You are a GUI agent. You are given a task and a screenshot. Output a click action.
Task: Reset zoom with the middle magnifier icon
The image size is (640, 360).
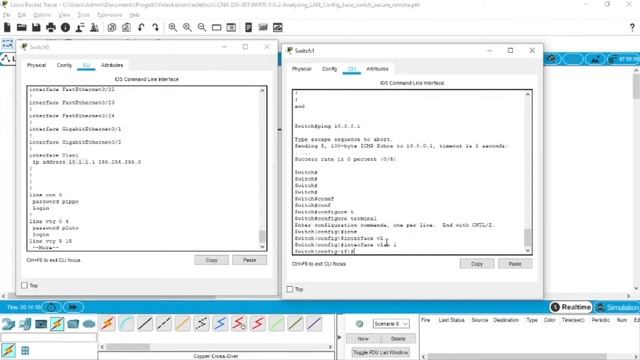click(187, 27)
